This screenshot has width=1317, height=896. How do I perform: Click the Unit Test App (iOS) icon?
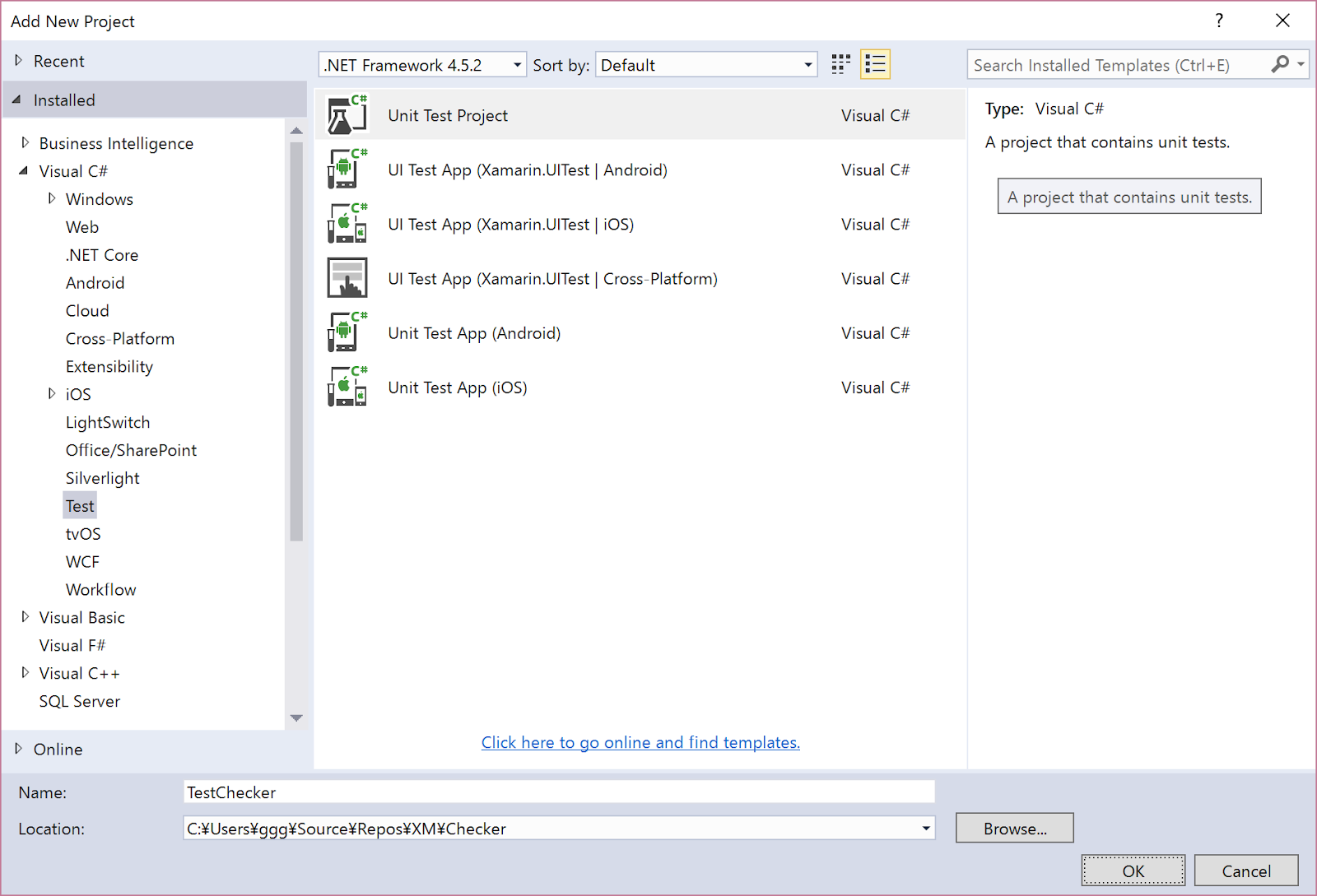pos(347,387)
